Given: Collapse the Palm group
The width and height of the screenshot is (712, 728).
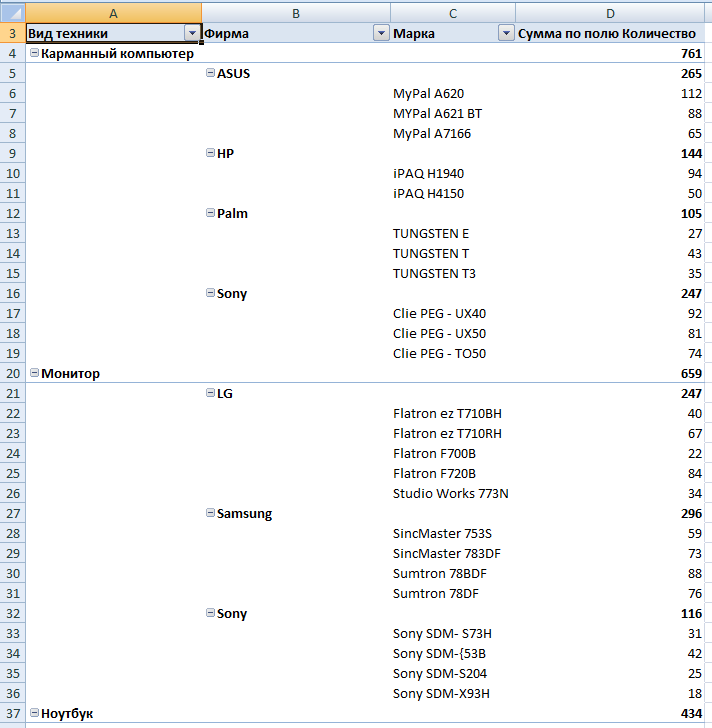Looking at the screenshot, I should point(210,213).
